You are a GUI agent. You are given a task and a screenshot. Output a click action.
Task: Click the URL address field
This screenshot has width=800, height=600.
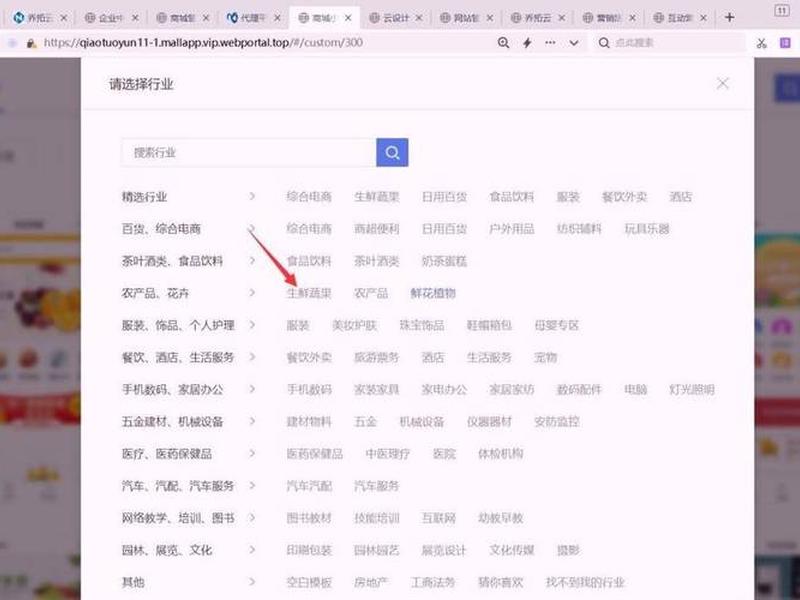click(x=204, y=43)
